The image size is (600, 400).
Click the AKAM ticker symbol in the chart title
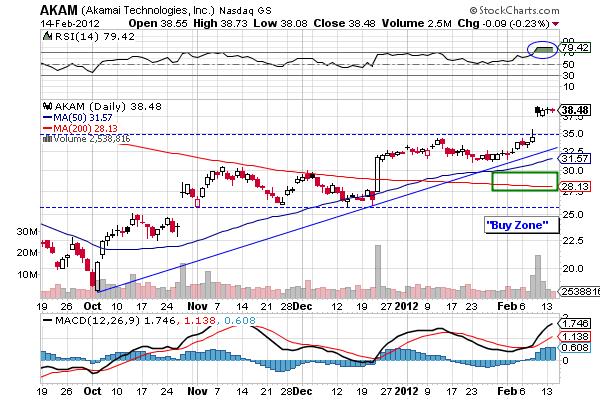click(59, 10)
